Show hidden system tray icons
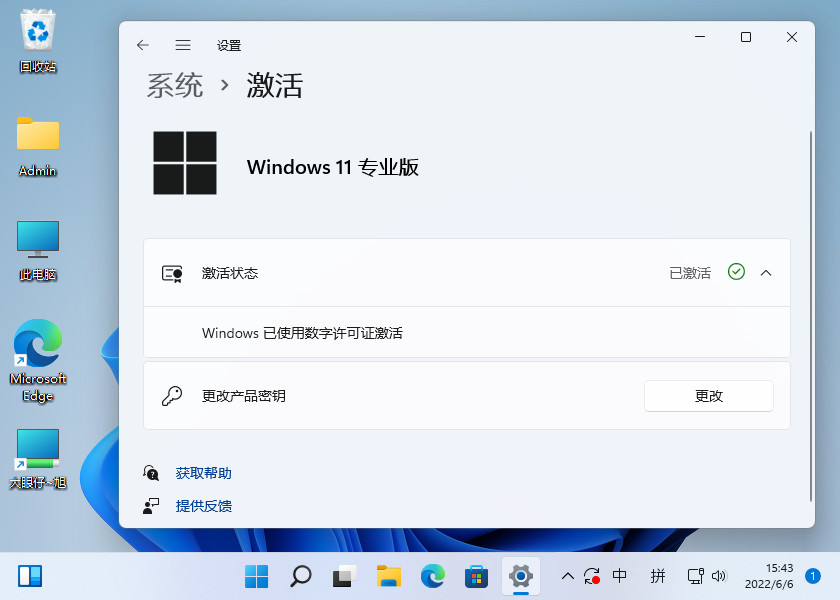The height and width of the screenshot is (600, 840). coord(568,576)
